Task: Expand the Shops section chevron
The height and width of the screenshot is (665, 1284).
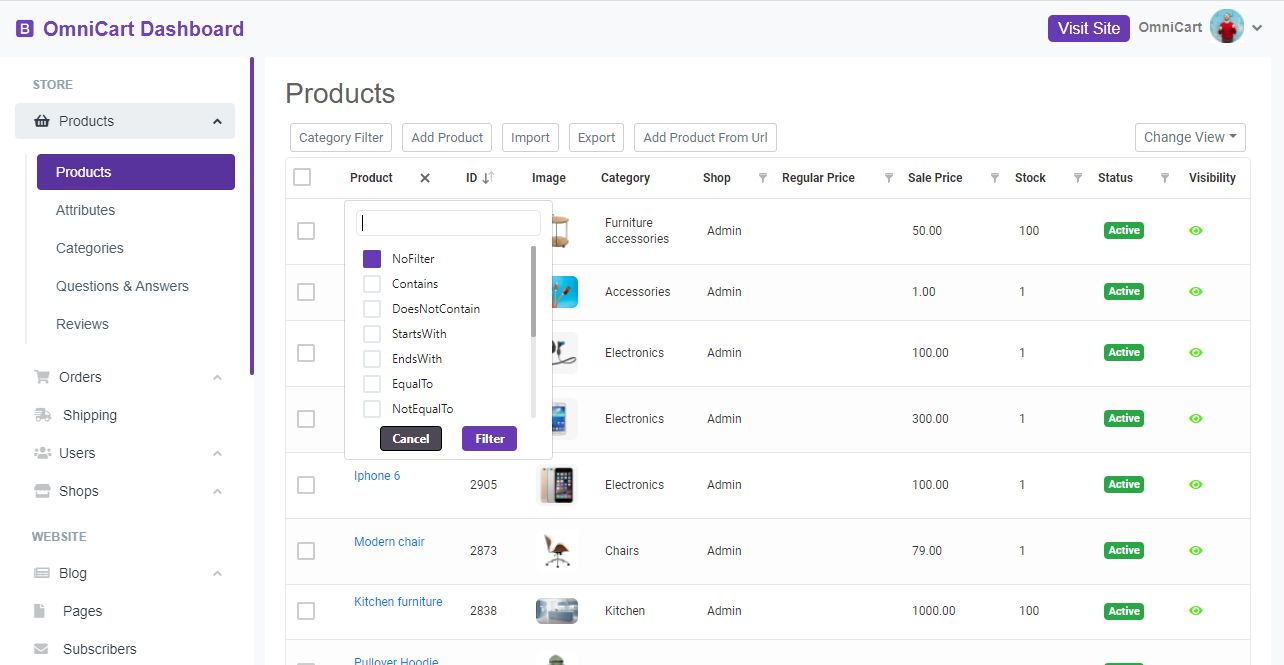Action: [x=217, y=492]
